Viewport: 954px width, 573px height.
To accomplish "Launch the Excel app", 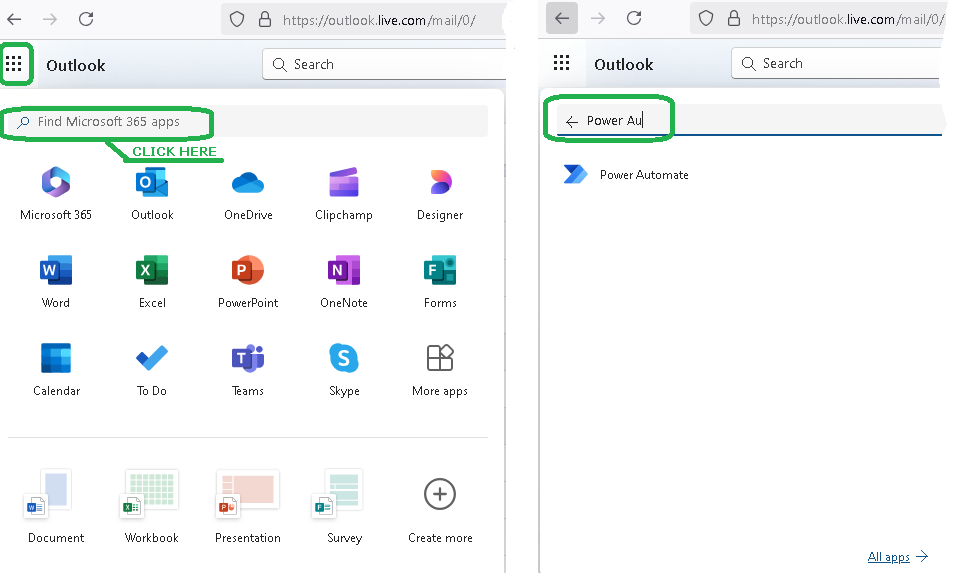I will [x=152, y=282].
